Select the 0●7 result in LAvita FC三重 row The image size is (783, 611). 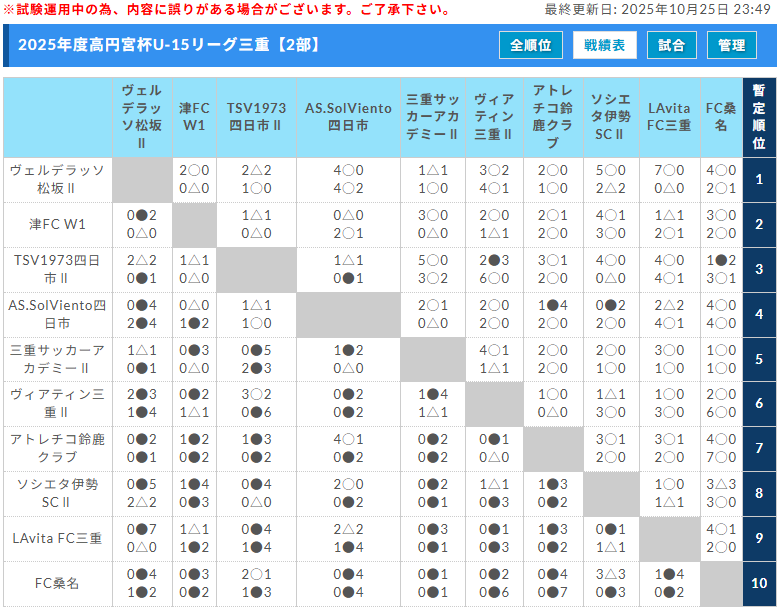click(x=141, y=529)
